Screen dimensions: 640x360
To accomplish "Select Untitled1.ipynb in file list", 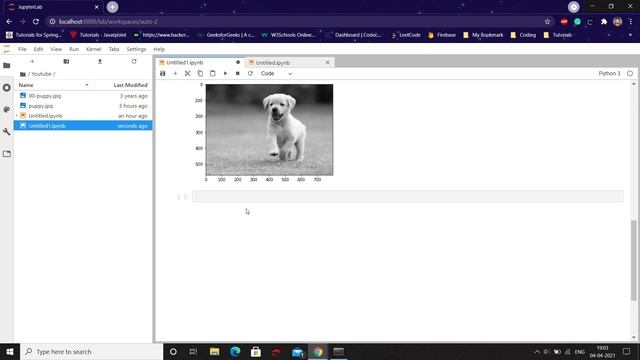I will click(x=83, y=126).
